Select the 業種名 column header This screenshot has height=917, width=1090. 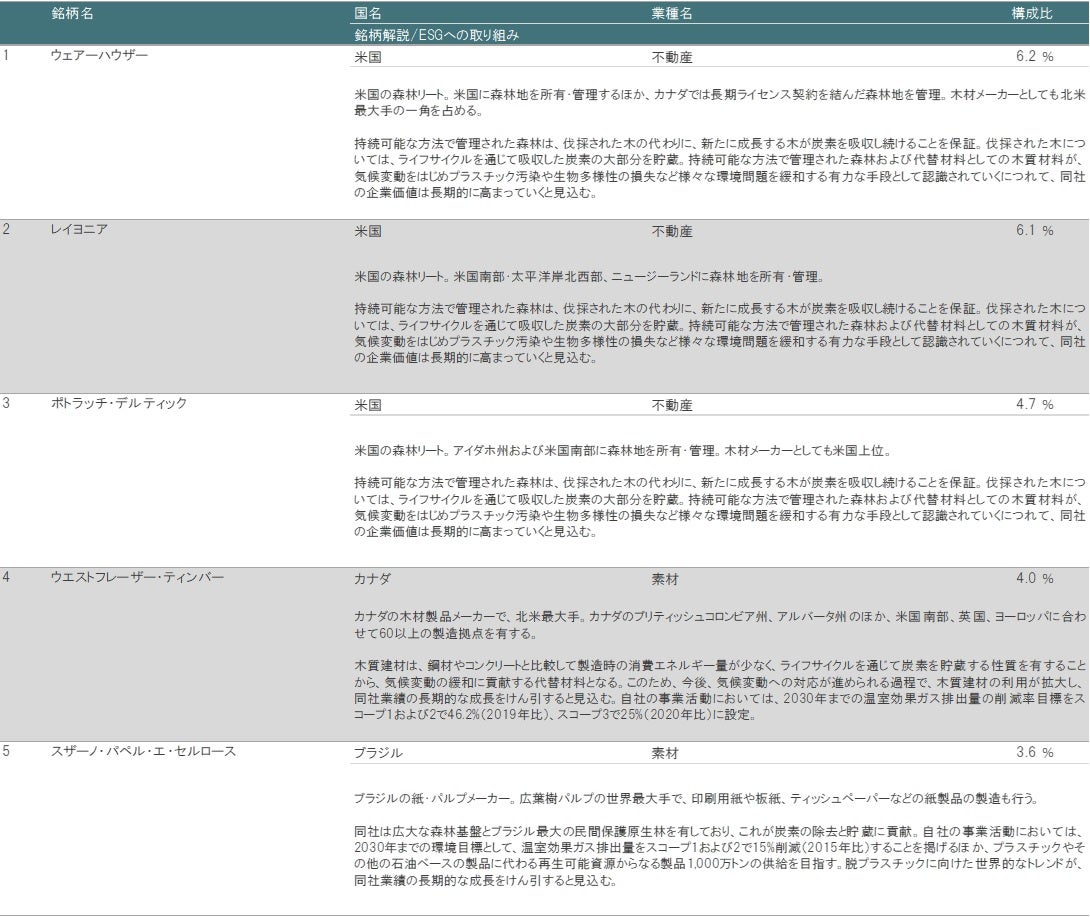[671, 15]
